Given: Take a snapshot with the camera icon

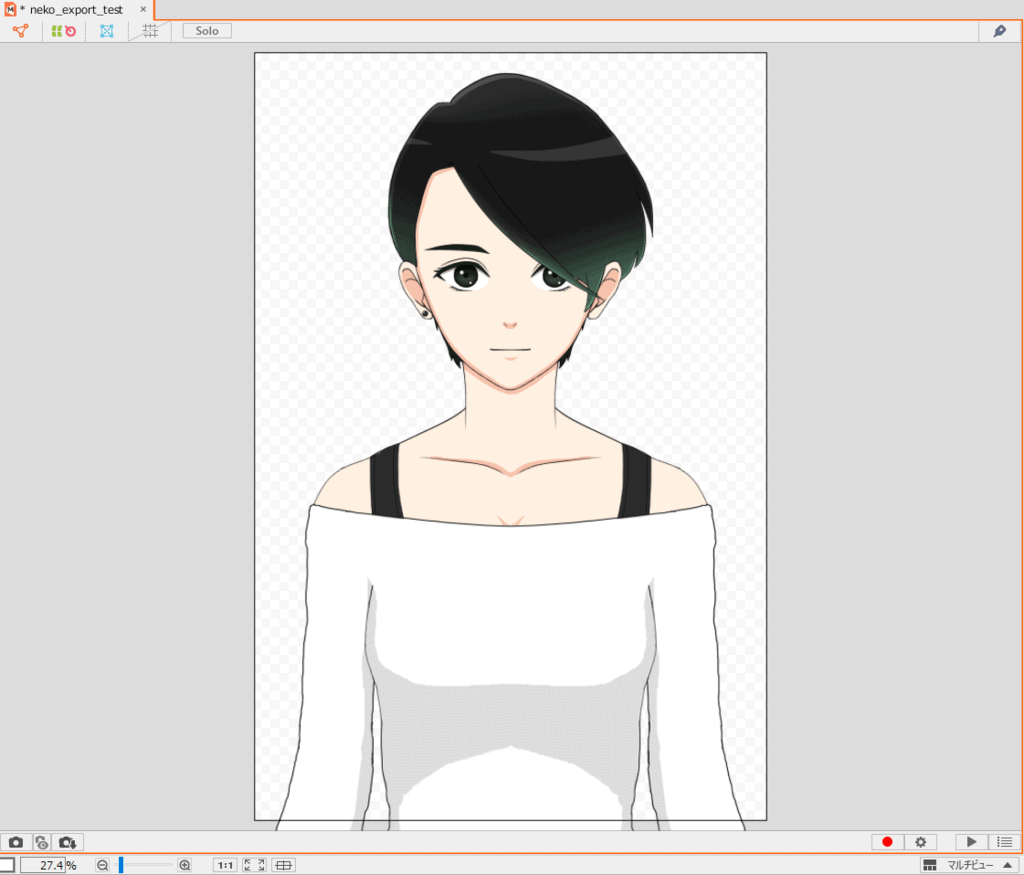Looking at the screenshot, I should point(16,842).
